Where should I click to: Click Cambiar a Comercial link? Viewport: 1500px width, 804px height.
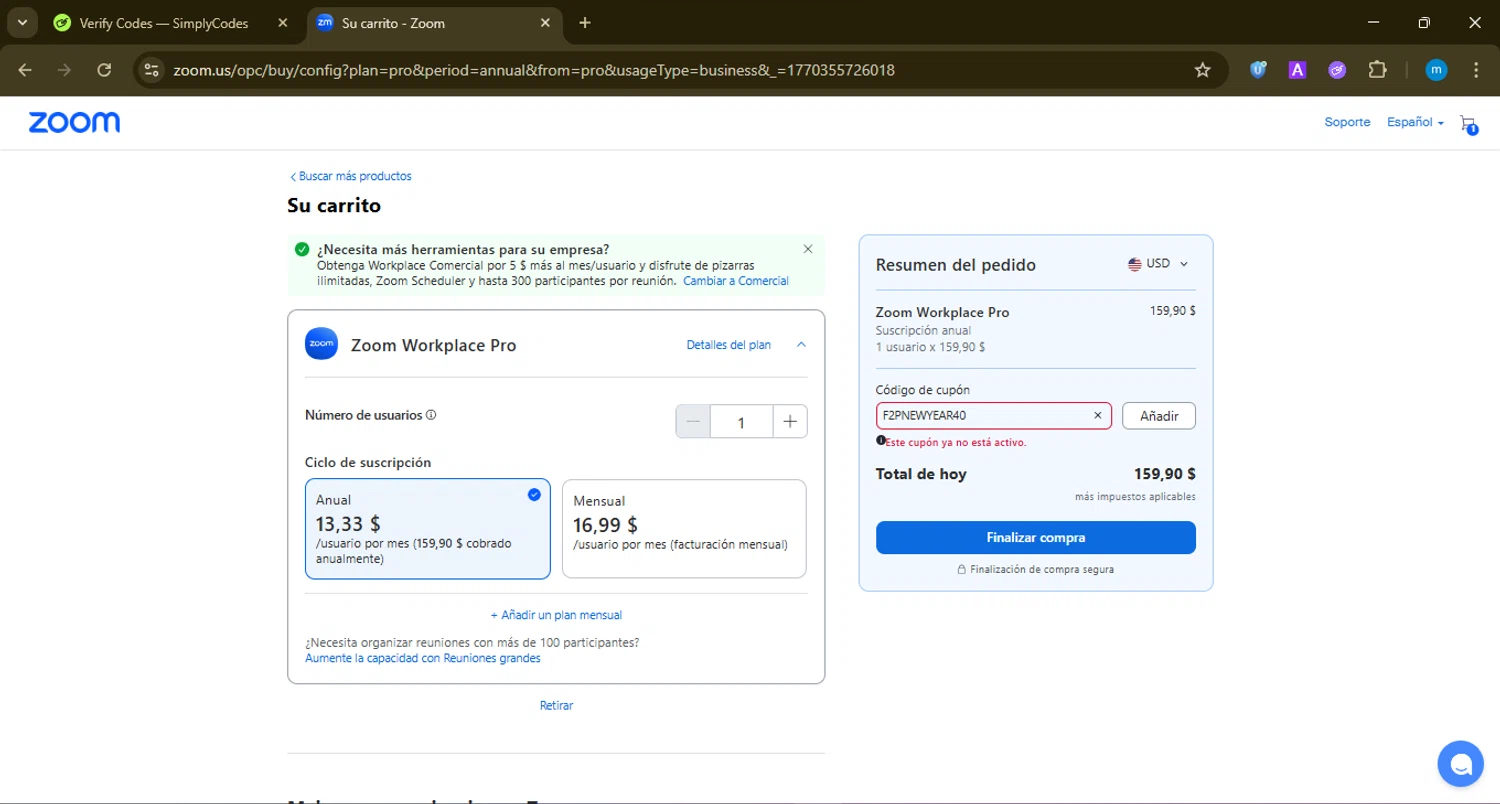736,281
